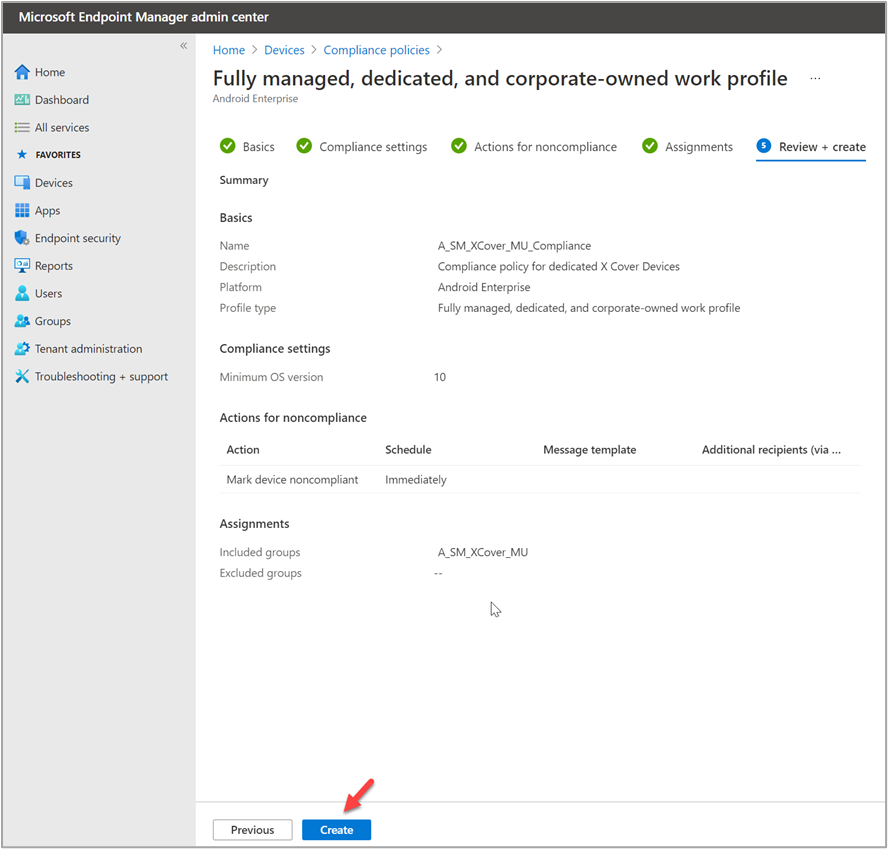Click the Previous button
Viewport: 888px width, 849px height.
(253, 830)
